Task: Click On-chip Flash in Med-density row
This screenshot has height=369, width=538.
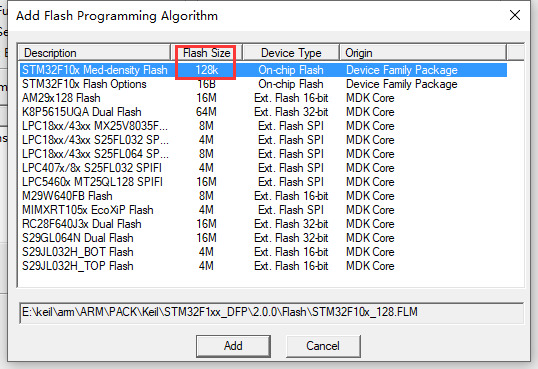Action: pos(291,70)
